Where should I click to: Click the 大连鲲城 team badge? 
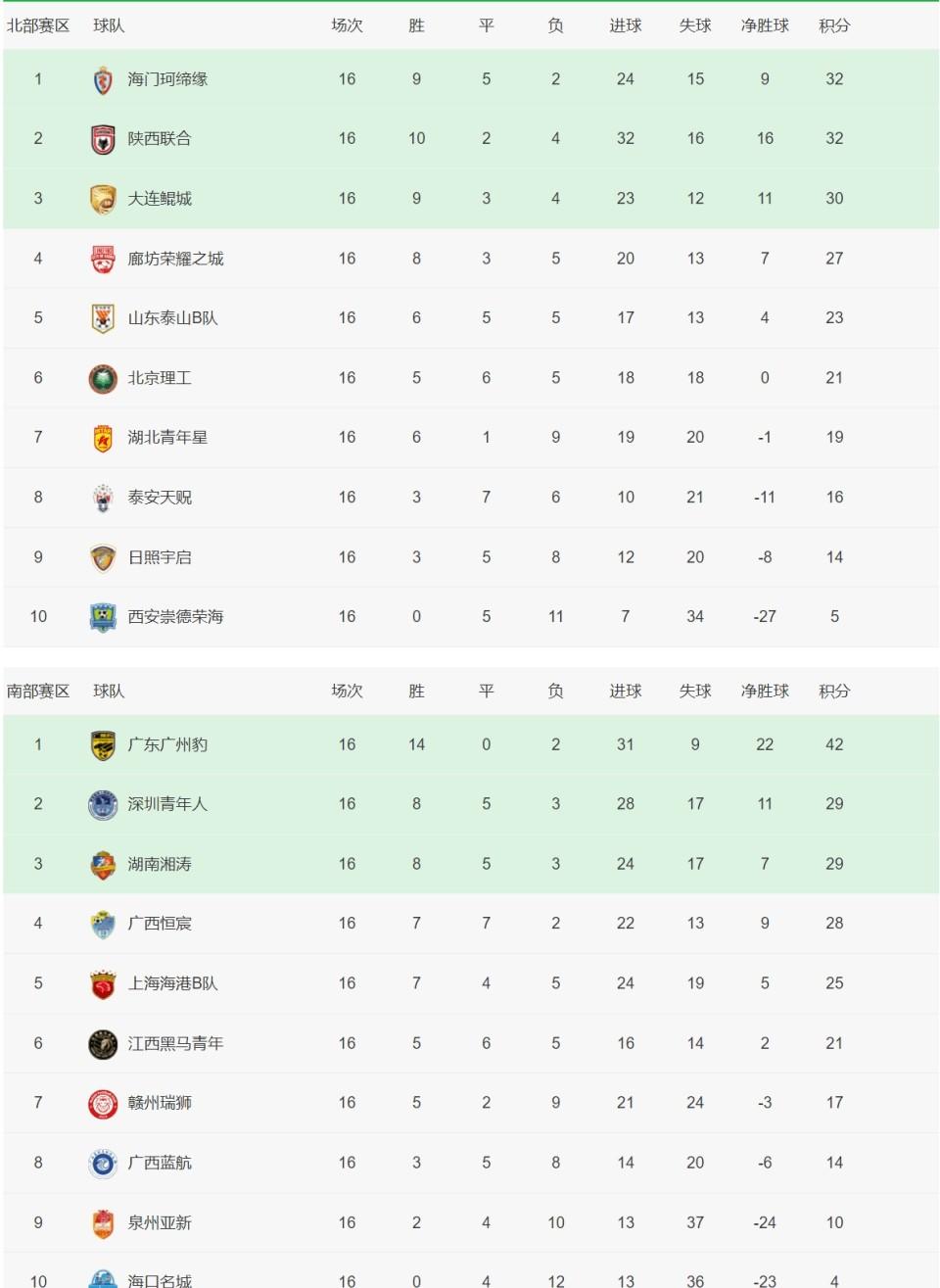[x=103, y=199]
